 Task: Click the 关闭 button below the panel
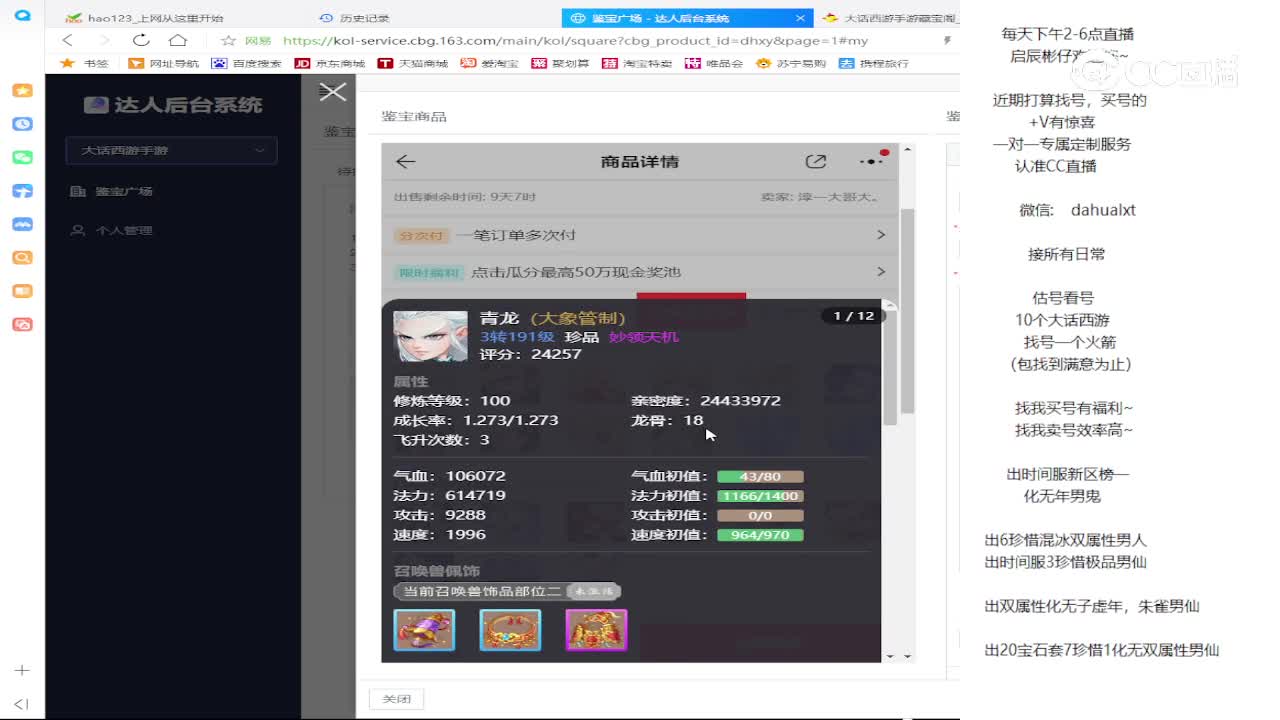[x=397, y=699]
